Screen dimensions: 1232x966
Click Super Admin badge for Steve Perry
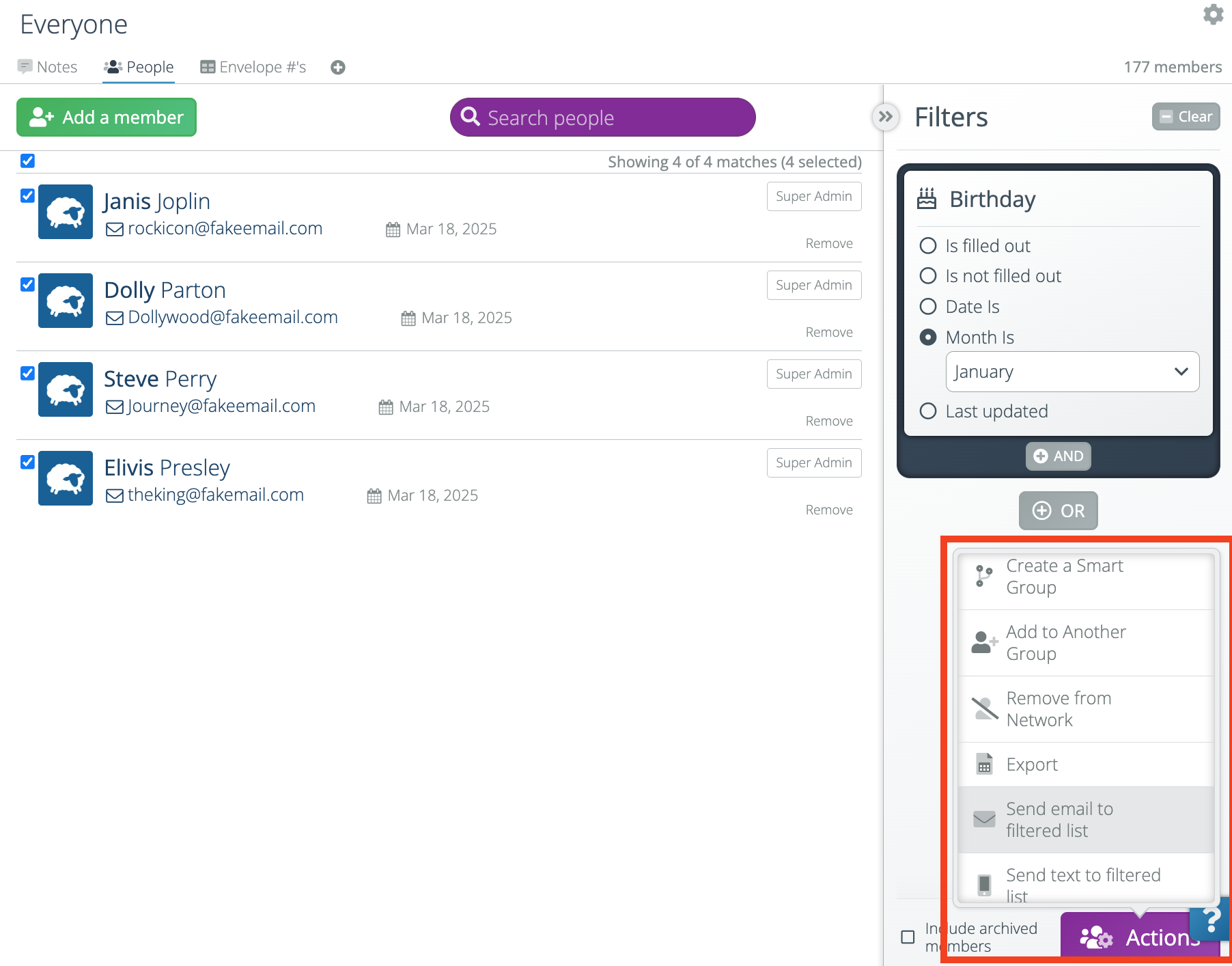pos(814,374)
